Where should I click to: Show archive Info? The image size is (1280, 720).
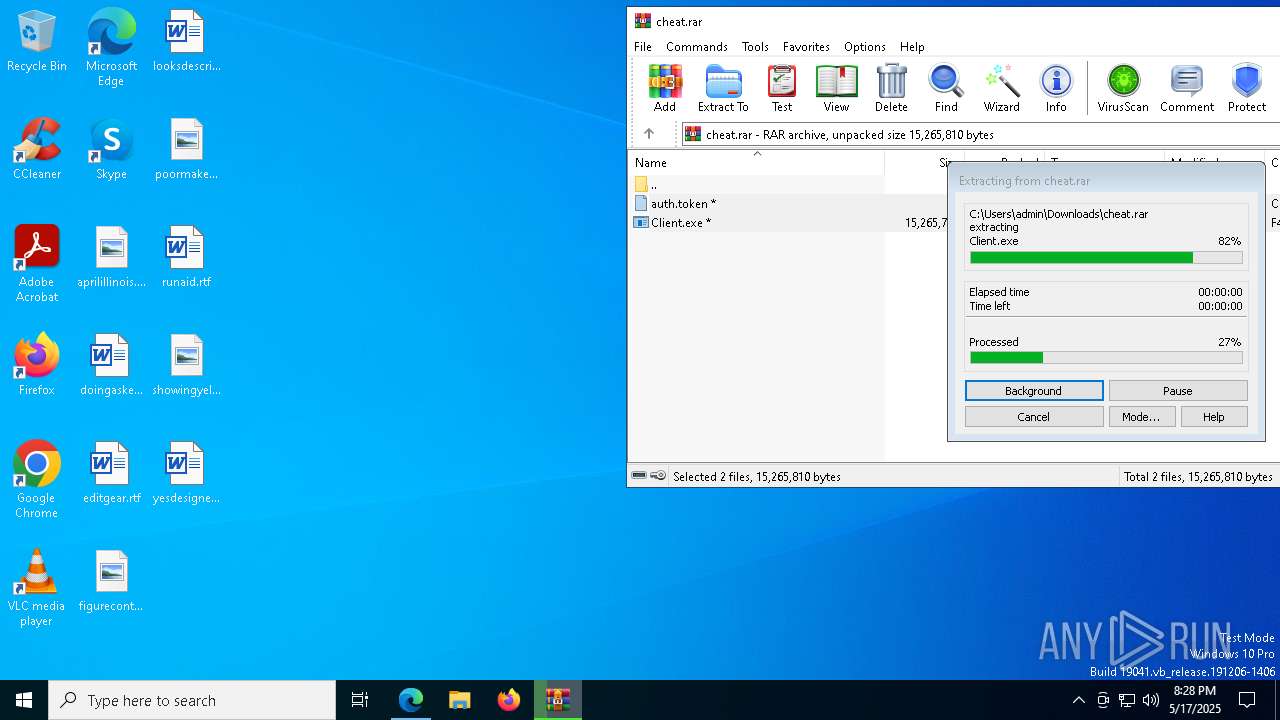1056,88
